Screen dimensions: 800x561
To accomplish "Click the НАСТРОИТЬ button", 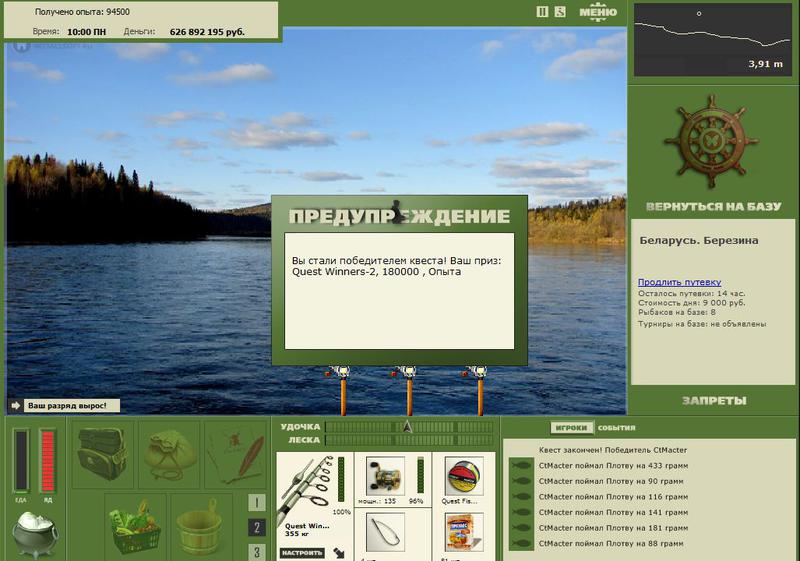I will [x=302, y=553].
